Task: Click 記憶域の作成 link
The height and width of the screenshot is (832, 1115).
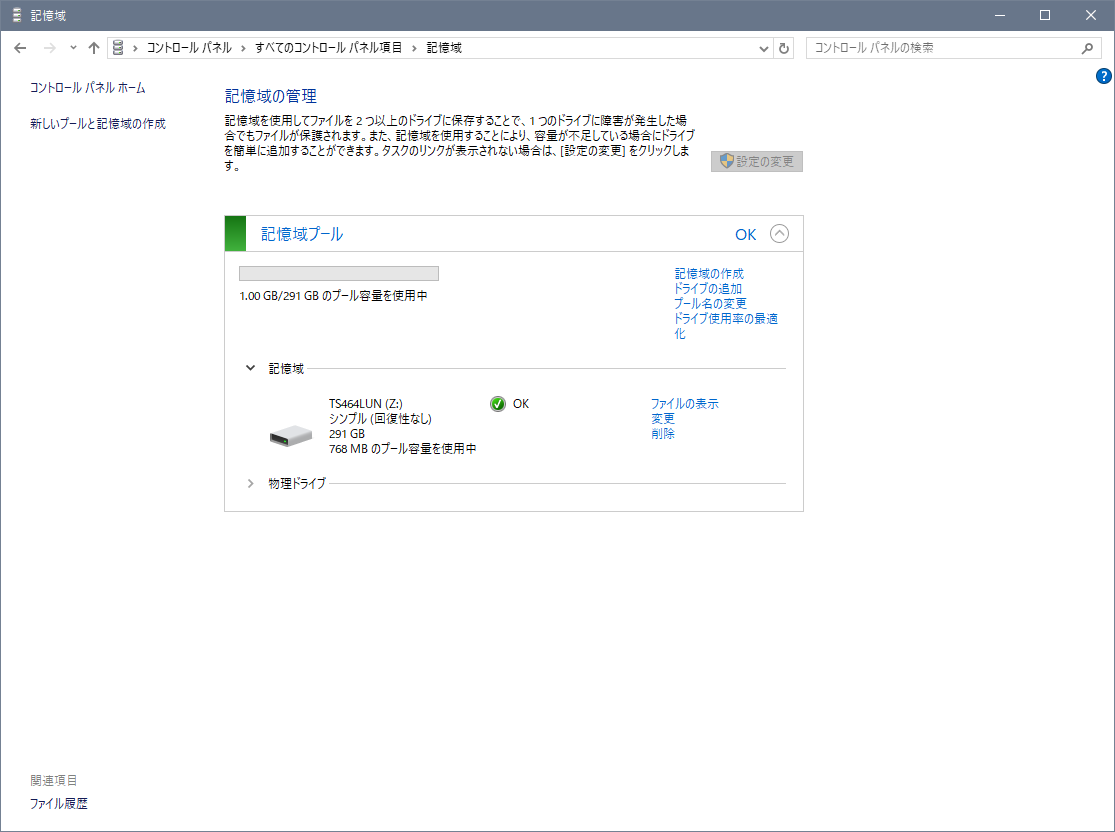Action: coord(709,273)
